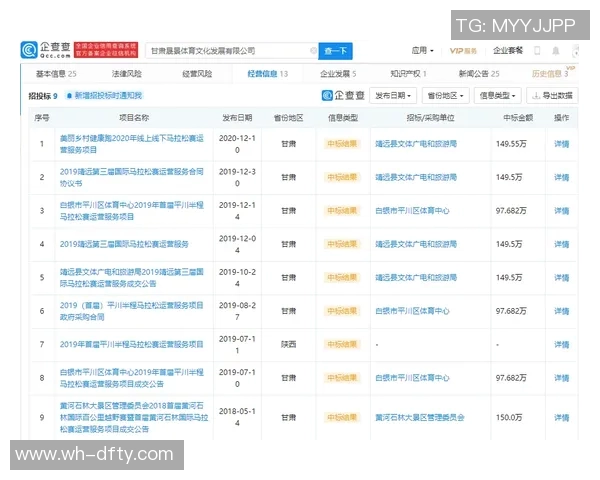
Task: Click date cell 2020-12-10
Action: click(x=237, y=144)
